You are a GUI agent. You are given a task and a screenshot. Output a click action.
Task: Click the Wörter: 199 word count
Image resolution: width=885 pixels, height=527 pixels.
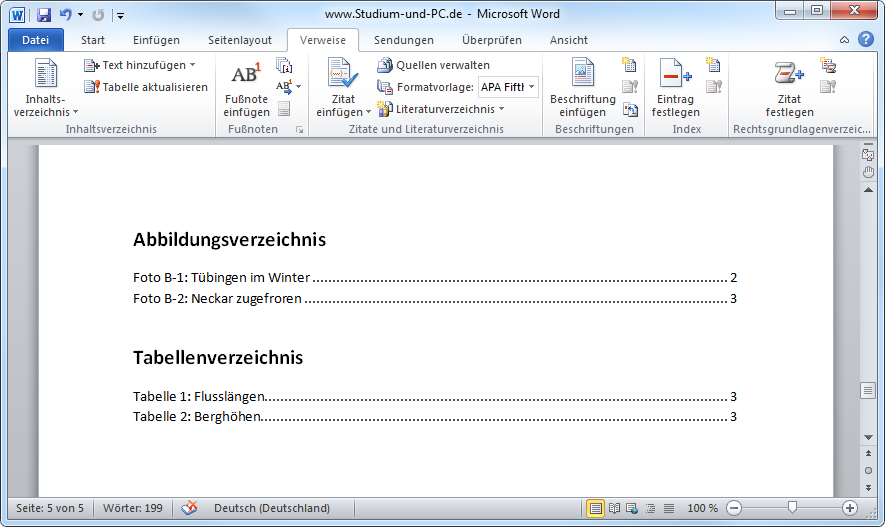coord(133,508)
